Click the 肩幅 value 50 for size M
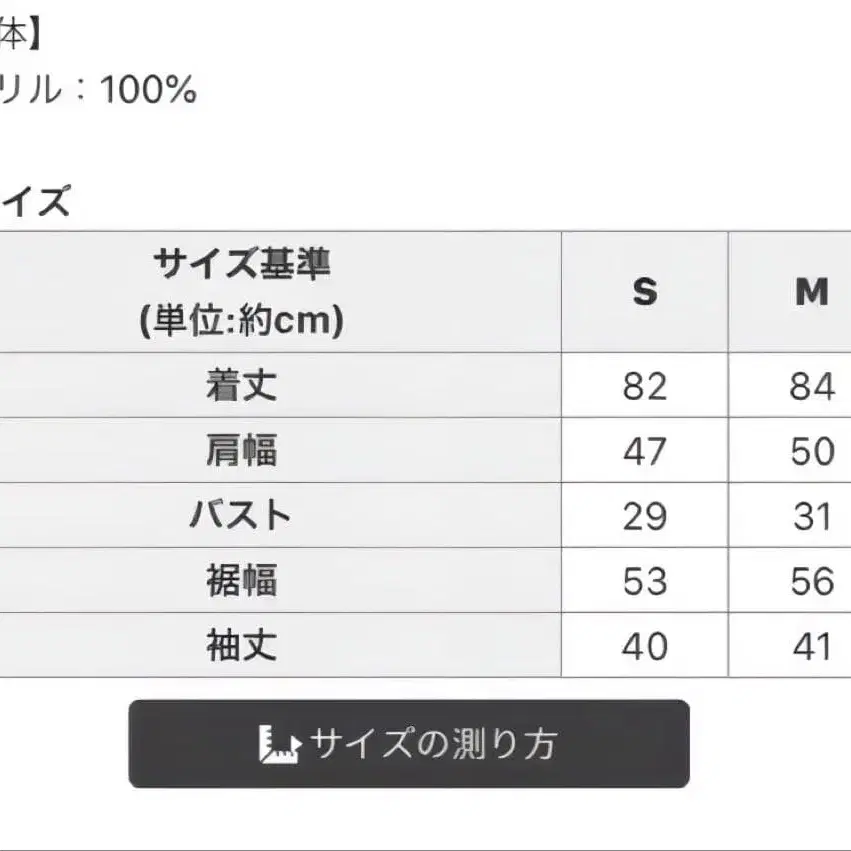 (811, 451)
